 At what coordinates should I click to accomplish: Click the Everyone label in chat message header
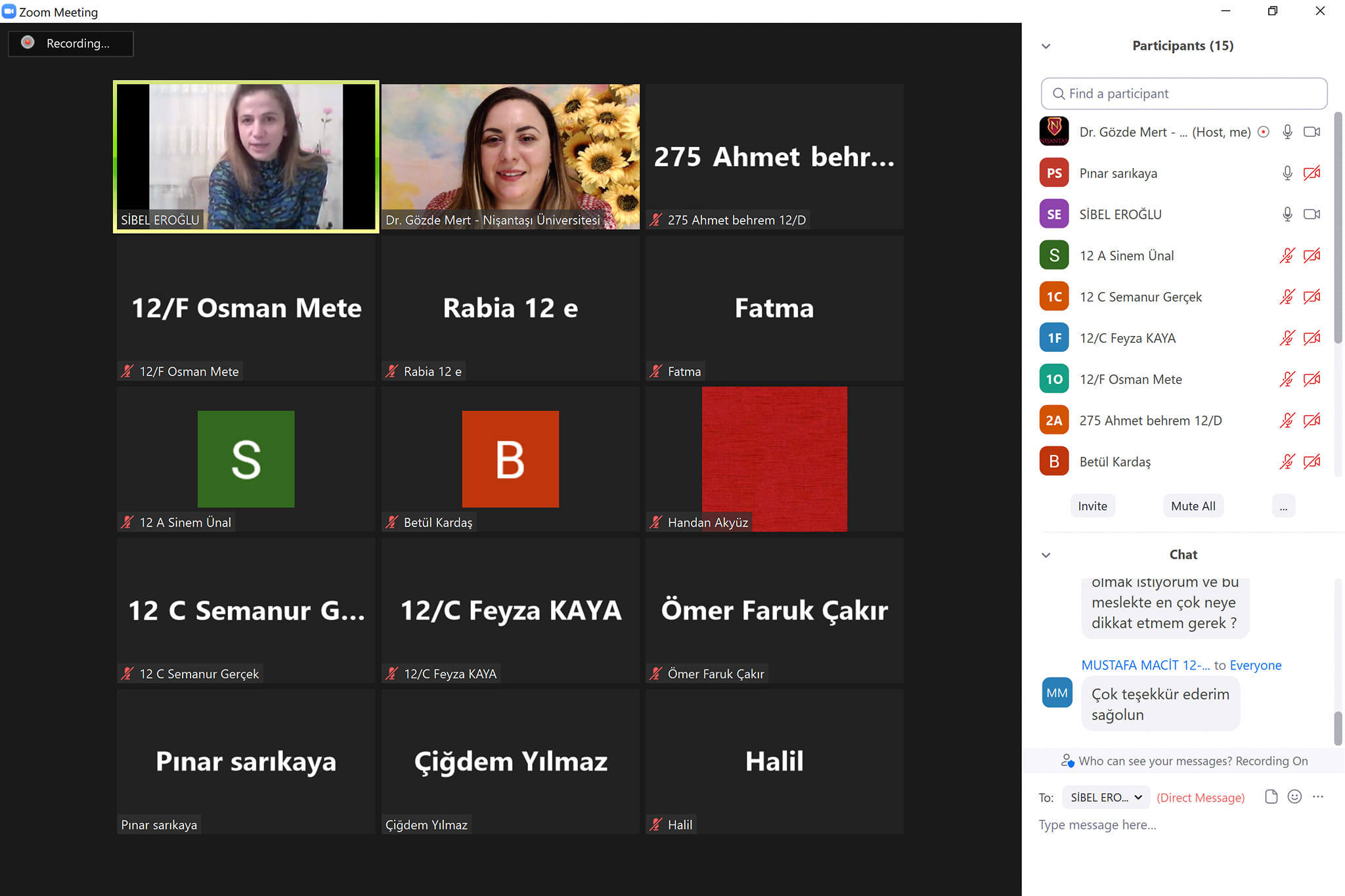(x=1256, y=666)
